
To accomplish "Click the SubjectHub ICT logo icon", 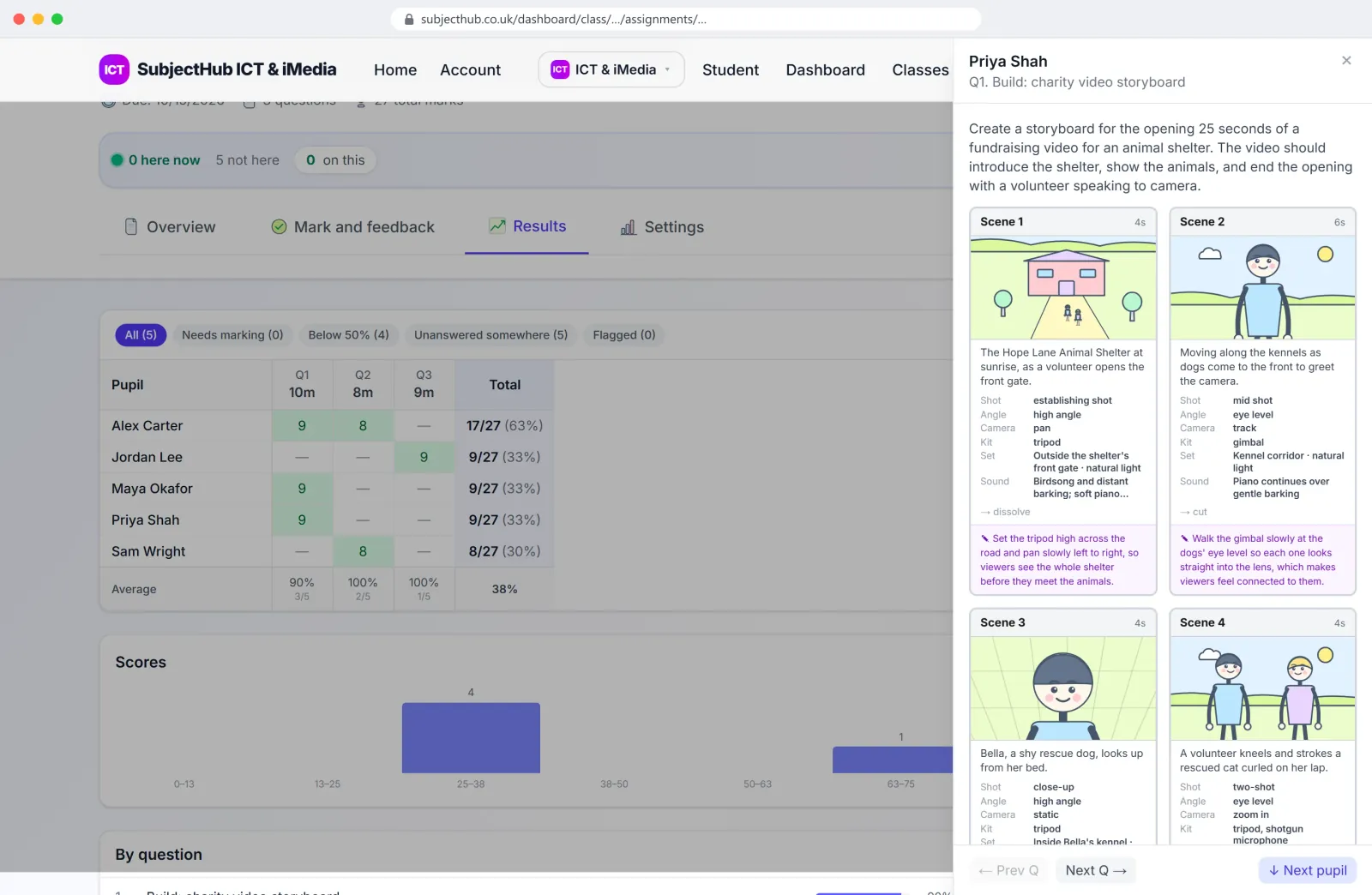I will tap(114, 69).
